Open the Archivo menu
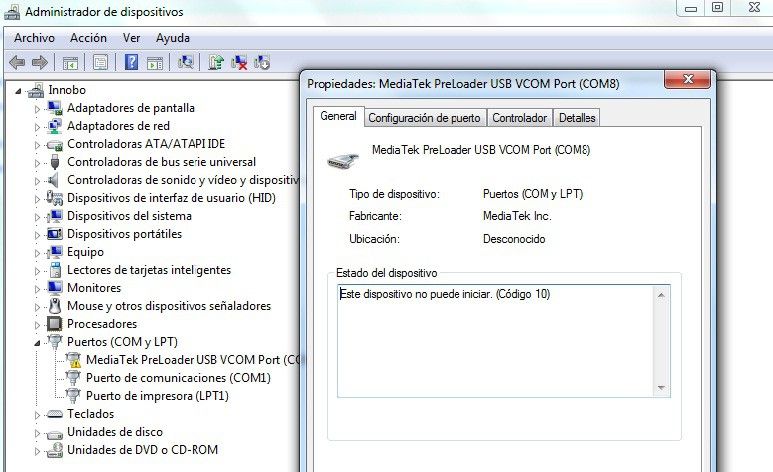The height and width of the screenshot is (472, 773). (x=34, y=38)
